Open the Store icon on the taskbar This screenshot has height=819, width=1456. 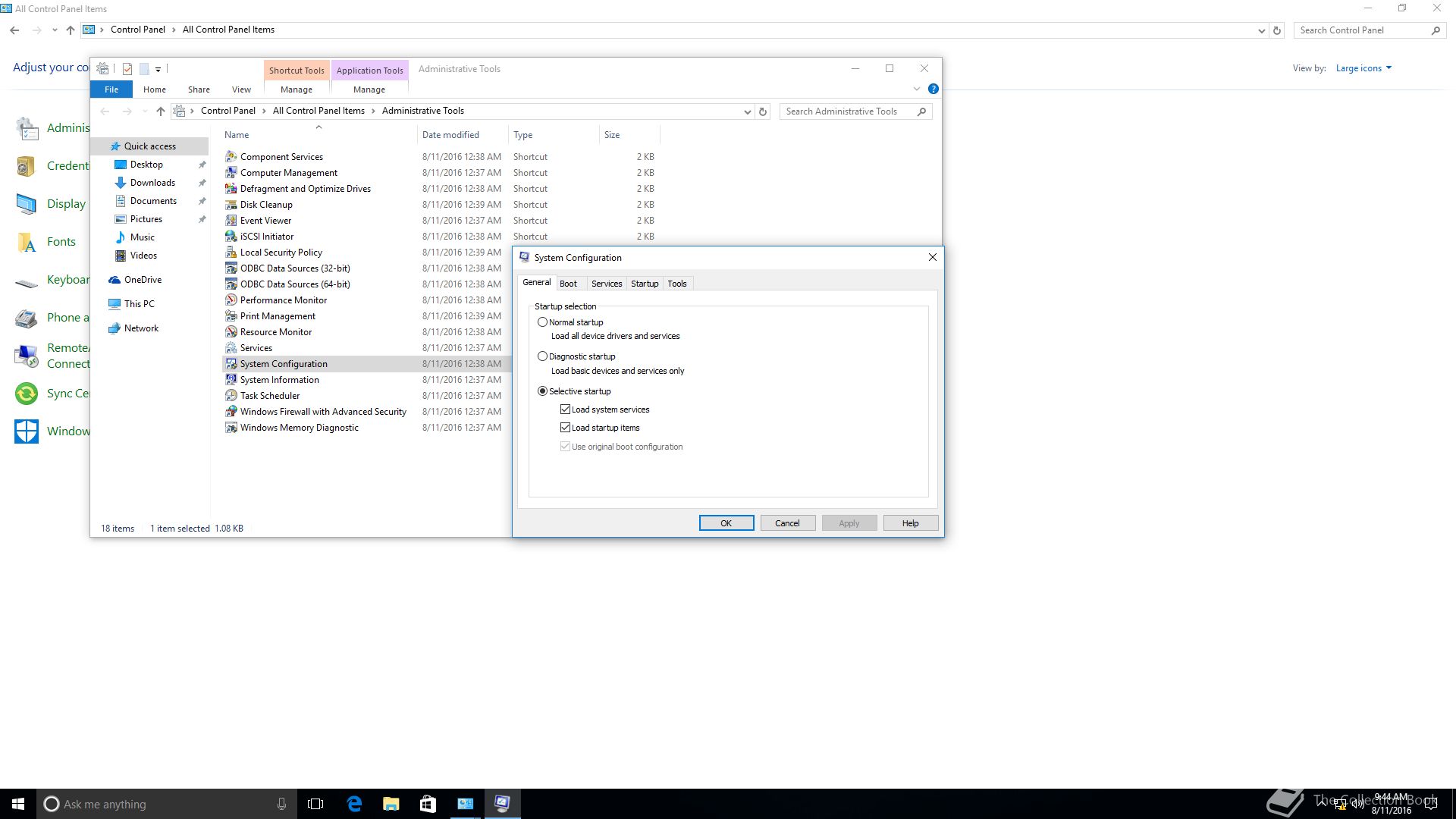(x=428, y=804)
